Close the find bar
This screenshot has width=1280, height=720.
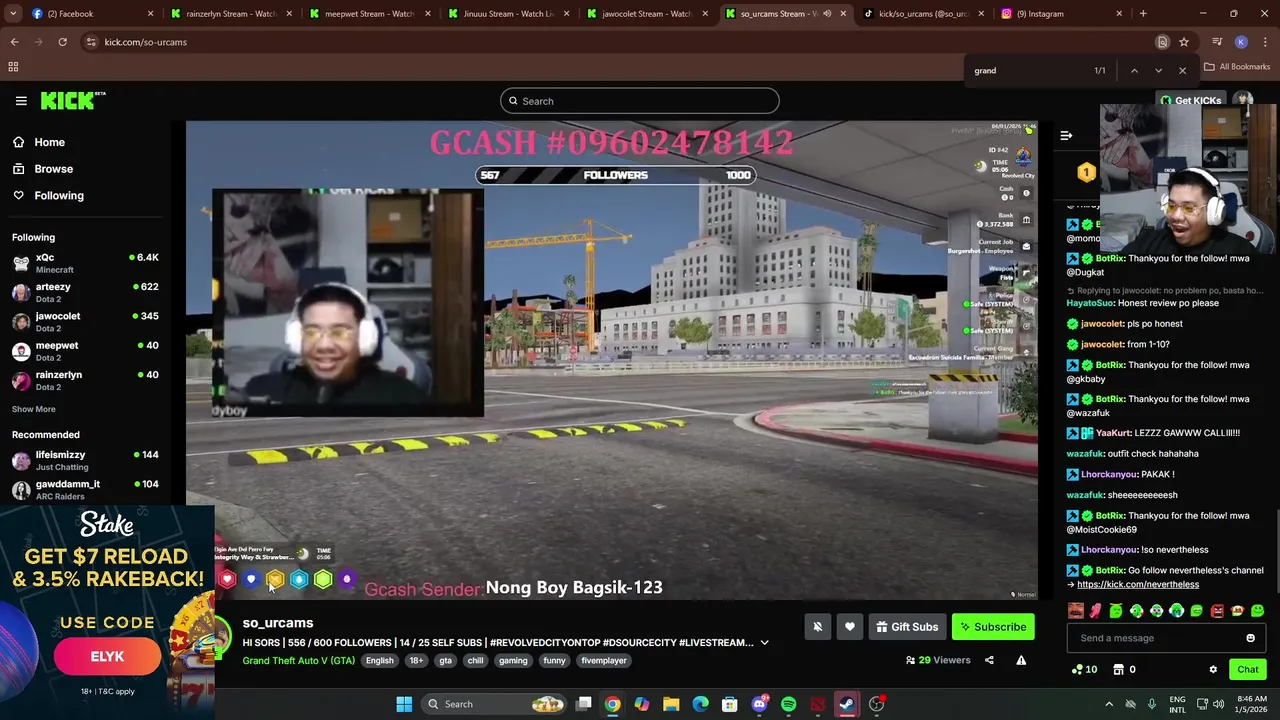point(1182,71)
